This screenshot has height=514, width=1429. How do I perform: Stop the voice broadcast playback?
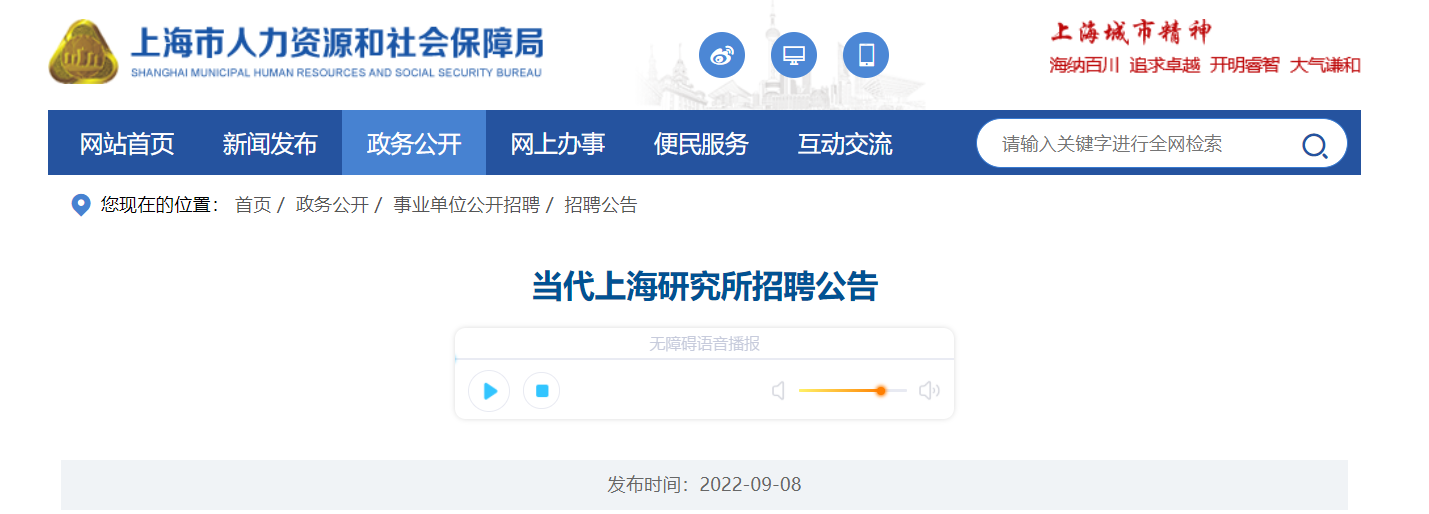pyautogui.click(x=541, y=390)
